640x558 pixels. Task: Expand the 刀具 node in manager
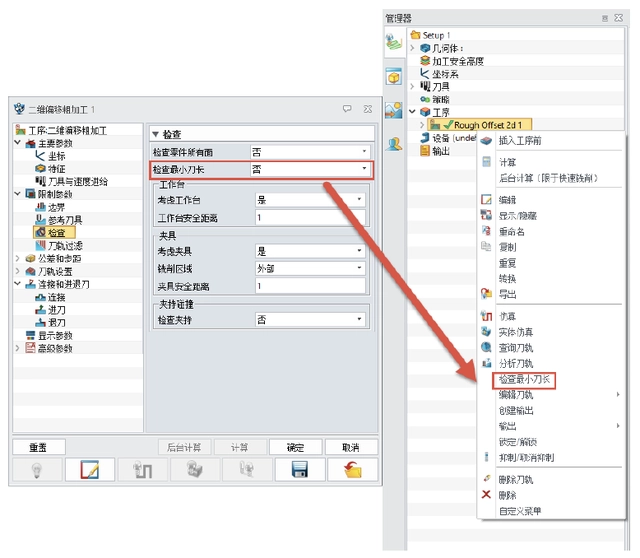click(412, 86)
